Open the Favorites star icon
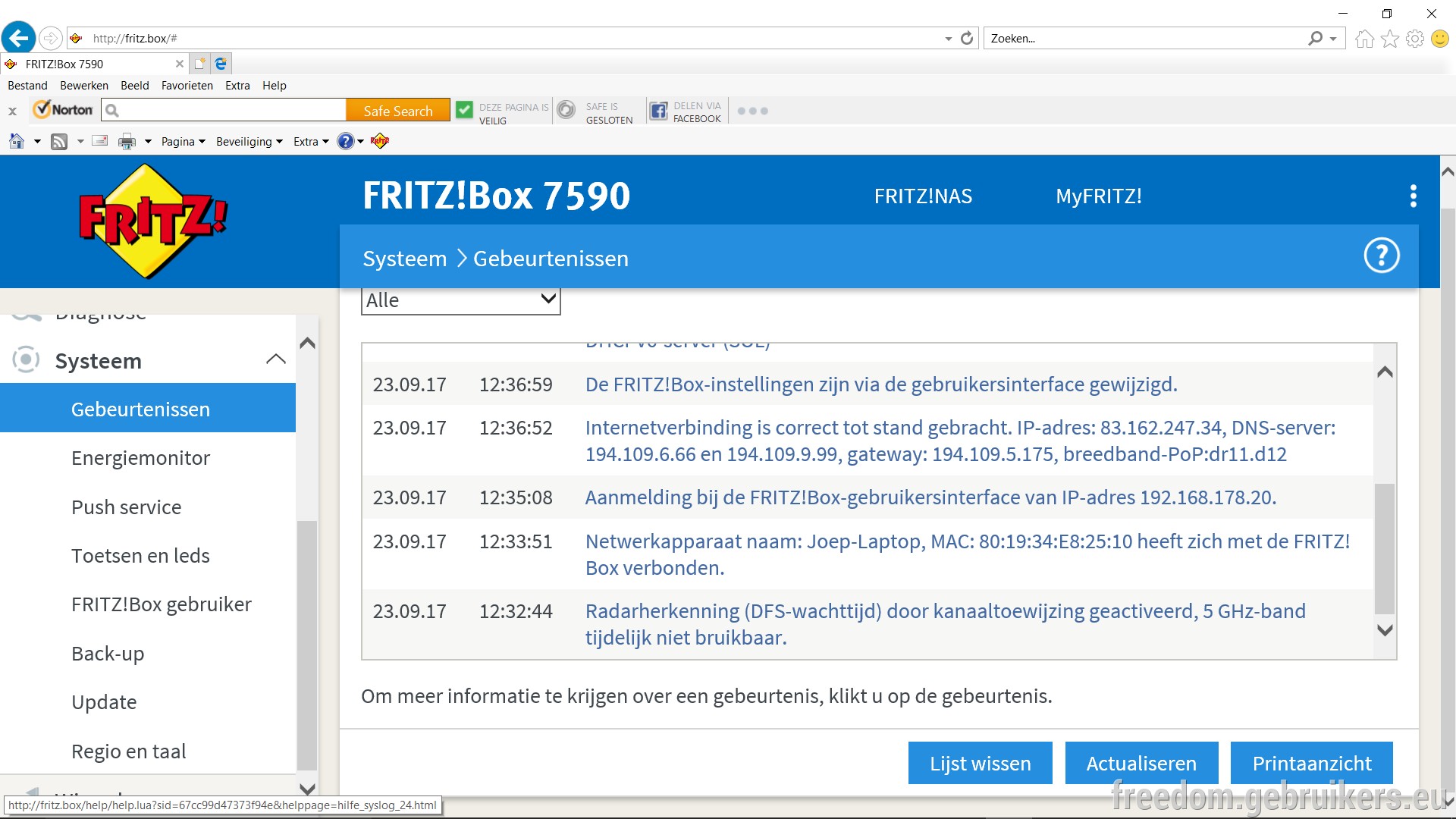Viewport: 1456px width, 819px height. pyautogui.click(x=1390, y=38)
